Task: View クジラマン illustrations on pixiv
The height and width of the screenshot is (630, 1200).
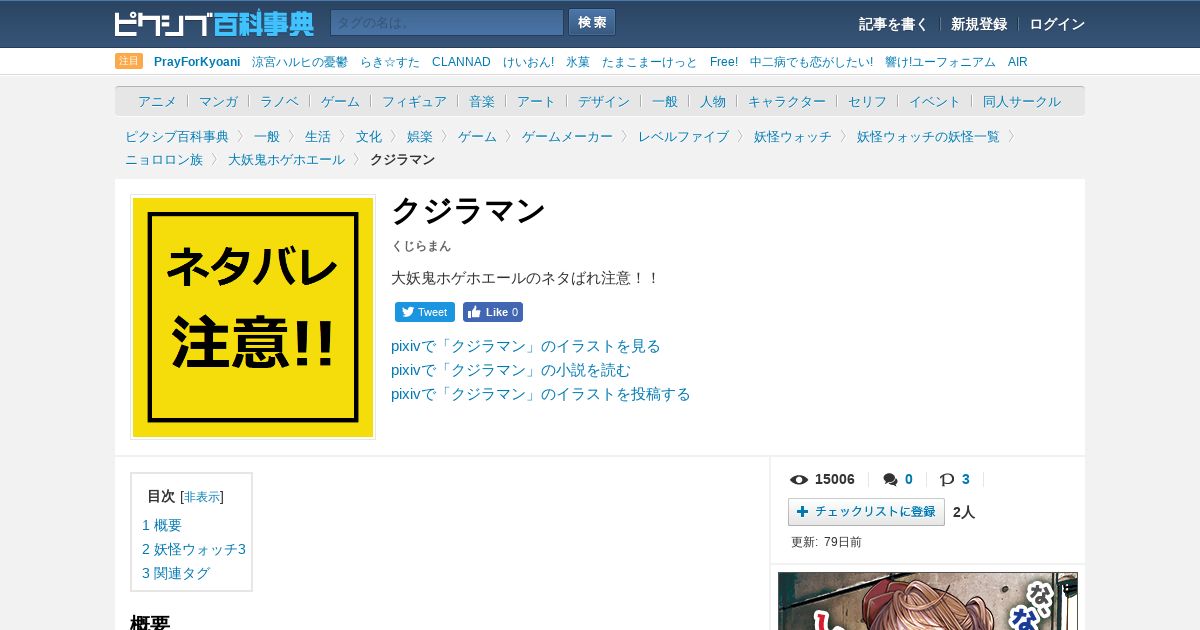Action: 526,346
